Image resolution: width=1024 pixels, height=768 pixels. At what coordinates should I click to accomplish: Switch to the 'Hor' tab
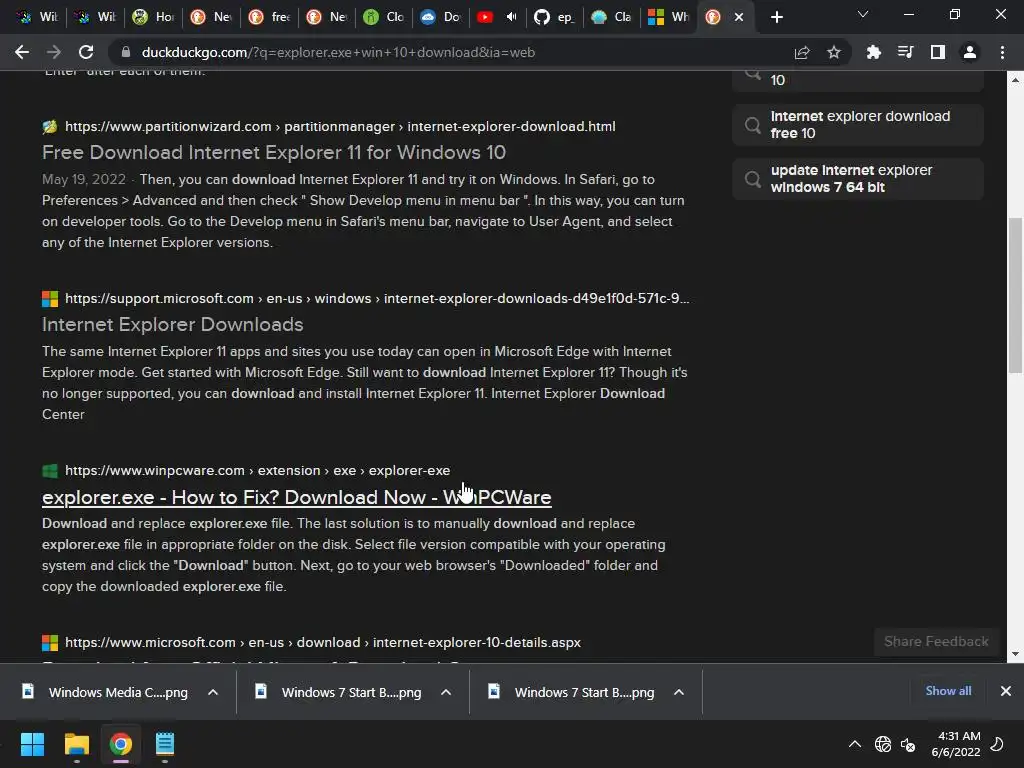[x=153, y=17]
